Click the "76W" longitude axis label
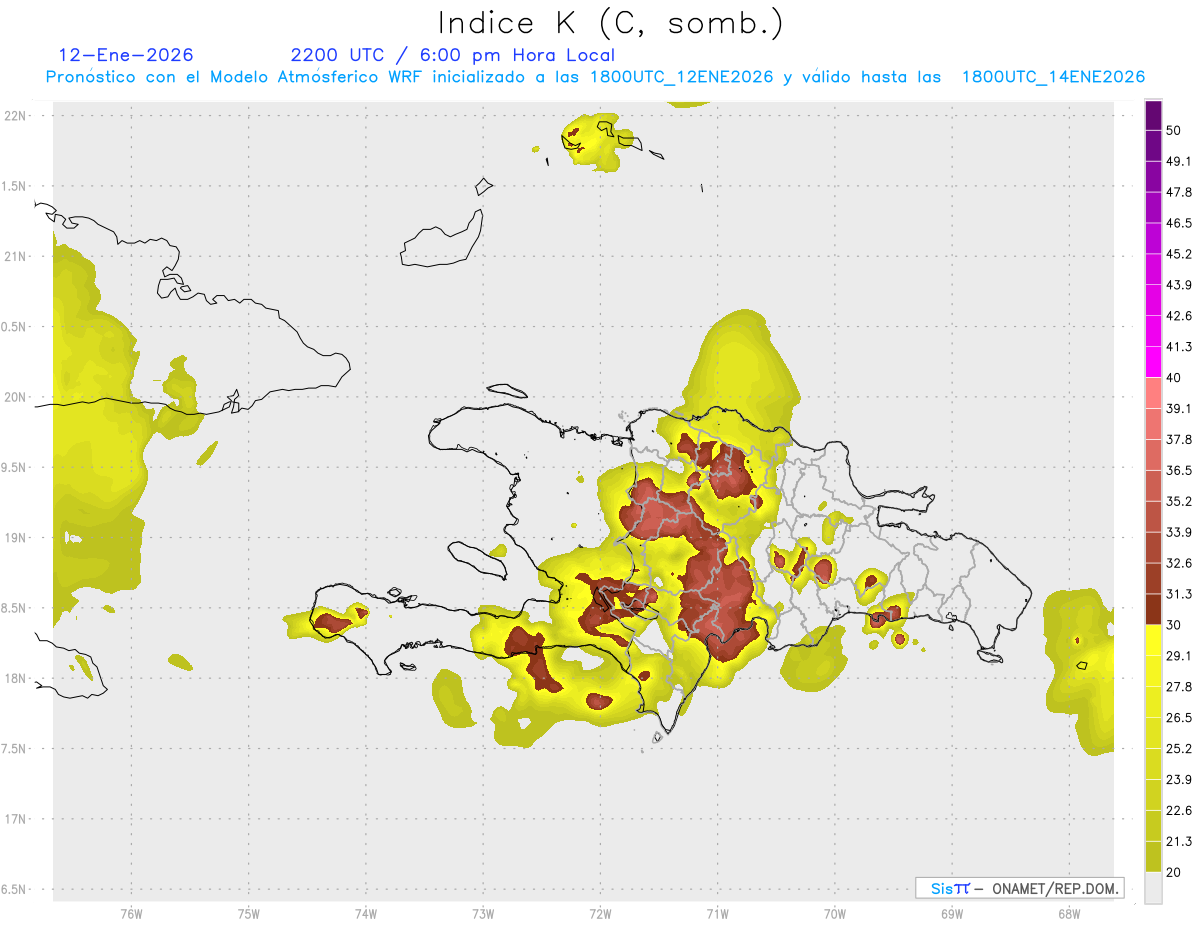 tap(131, 914)
